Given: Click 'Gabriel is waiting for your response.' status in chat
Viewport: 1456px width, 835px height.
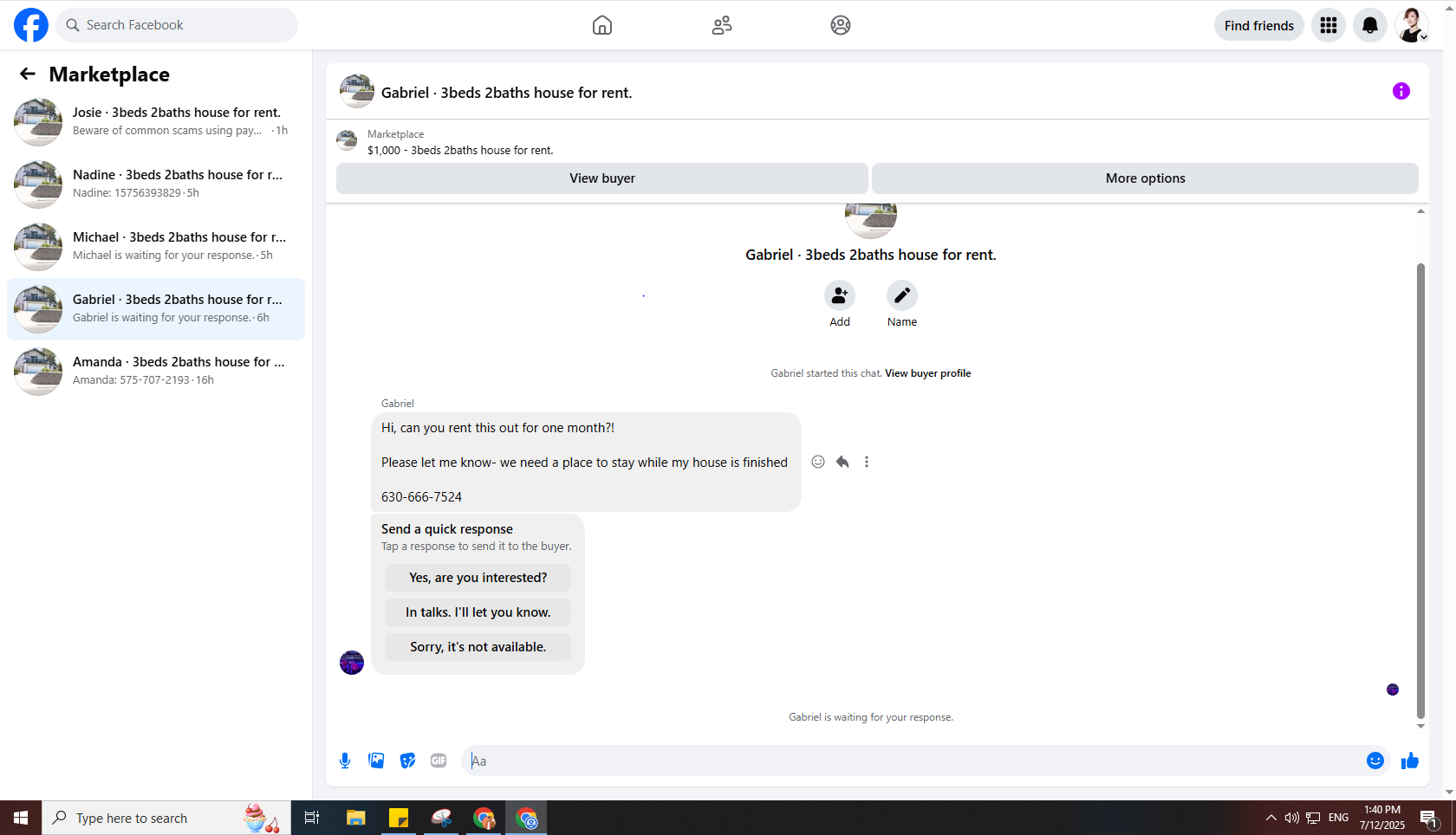Looking at the screenshot, I should [x=871, y=717].
